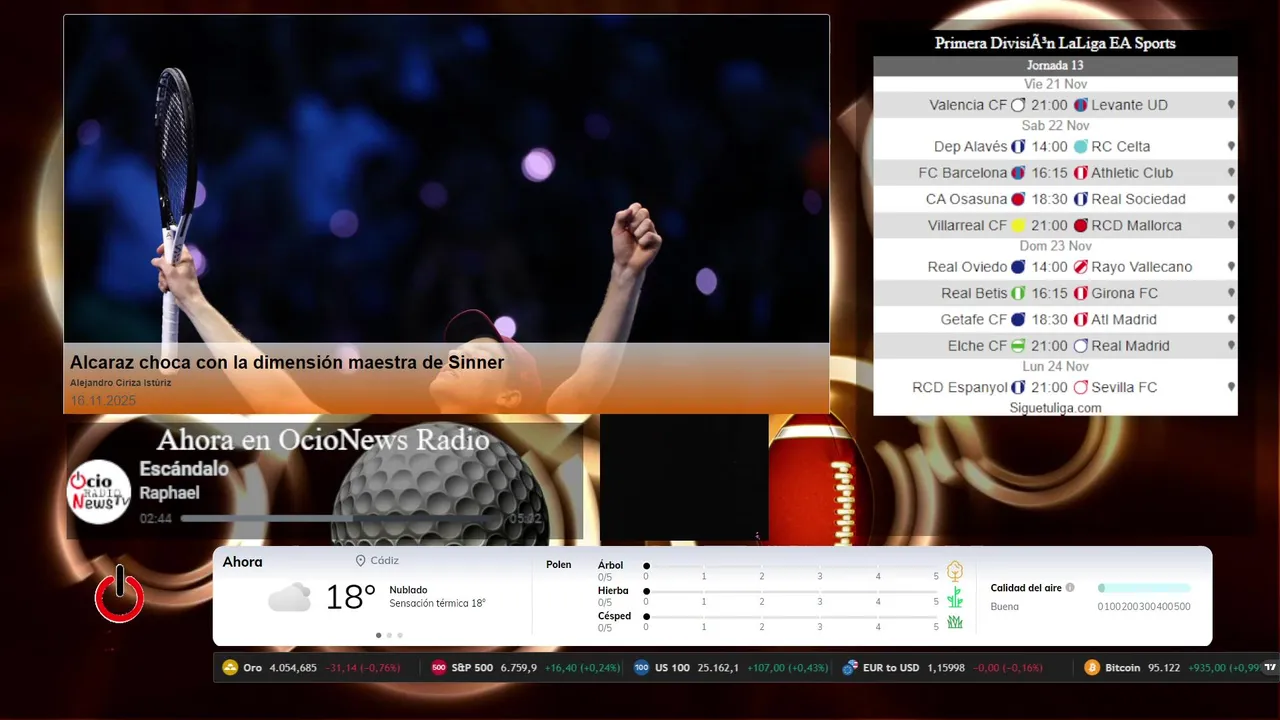Click the Cádiz location label
1280x720 pixels.
coord(384,561)
